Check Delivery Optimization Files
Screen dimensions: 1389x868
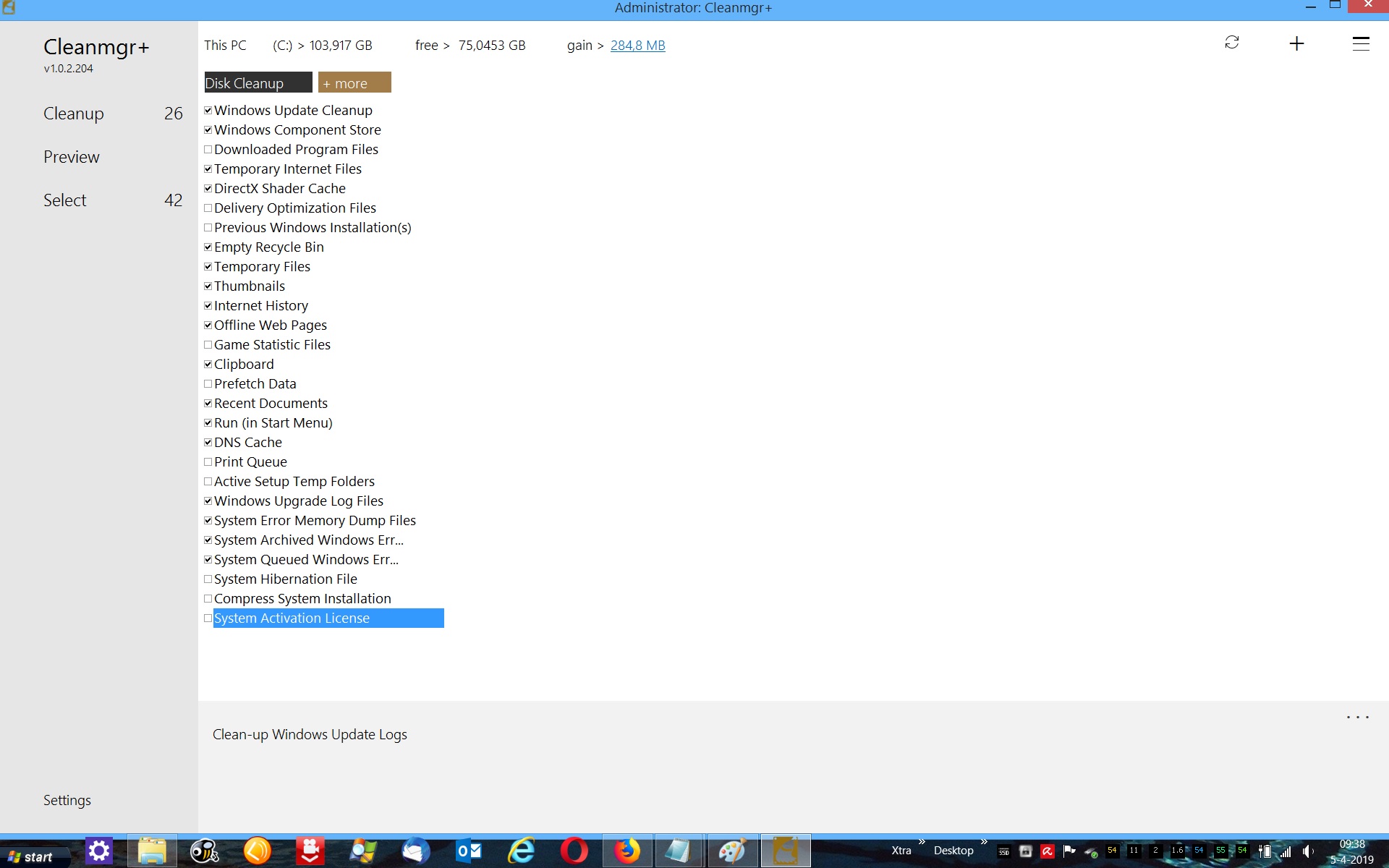[208, 208]
